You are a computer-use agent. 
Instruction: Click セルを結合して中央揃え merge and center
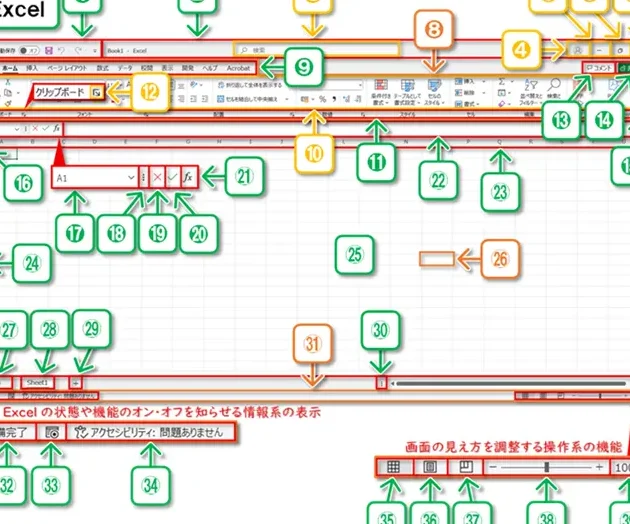(x=248, y=99)
